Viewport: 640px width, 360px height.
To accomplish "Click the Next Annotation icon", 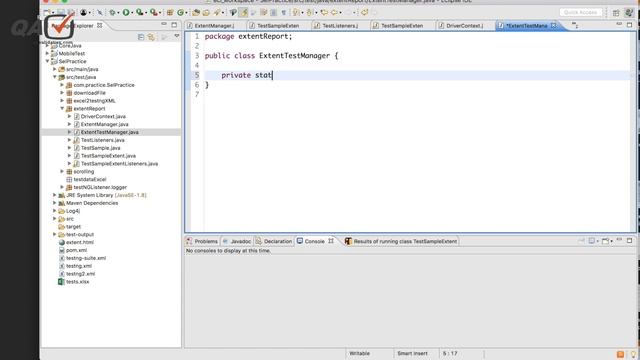I will (x=296, y=12).
